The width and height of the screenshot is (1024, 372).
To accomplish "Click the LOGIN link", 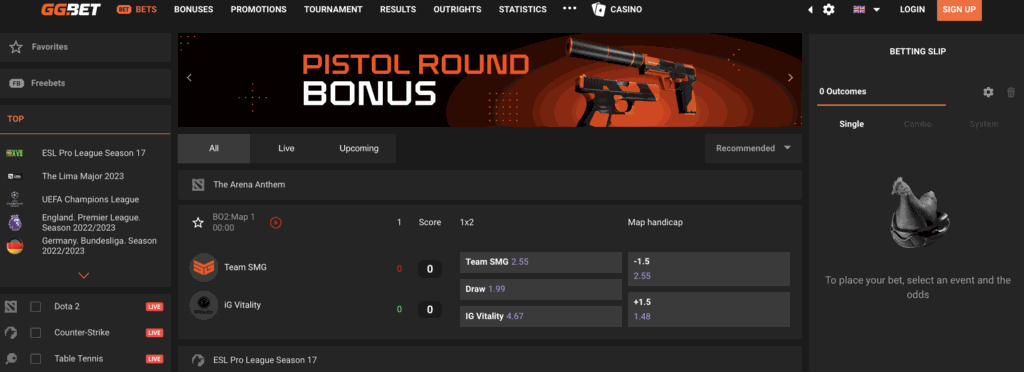I will click(x=912, y=10).
